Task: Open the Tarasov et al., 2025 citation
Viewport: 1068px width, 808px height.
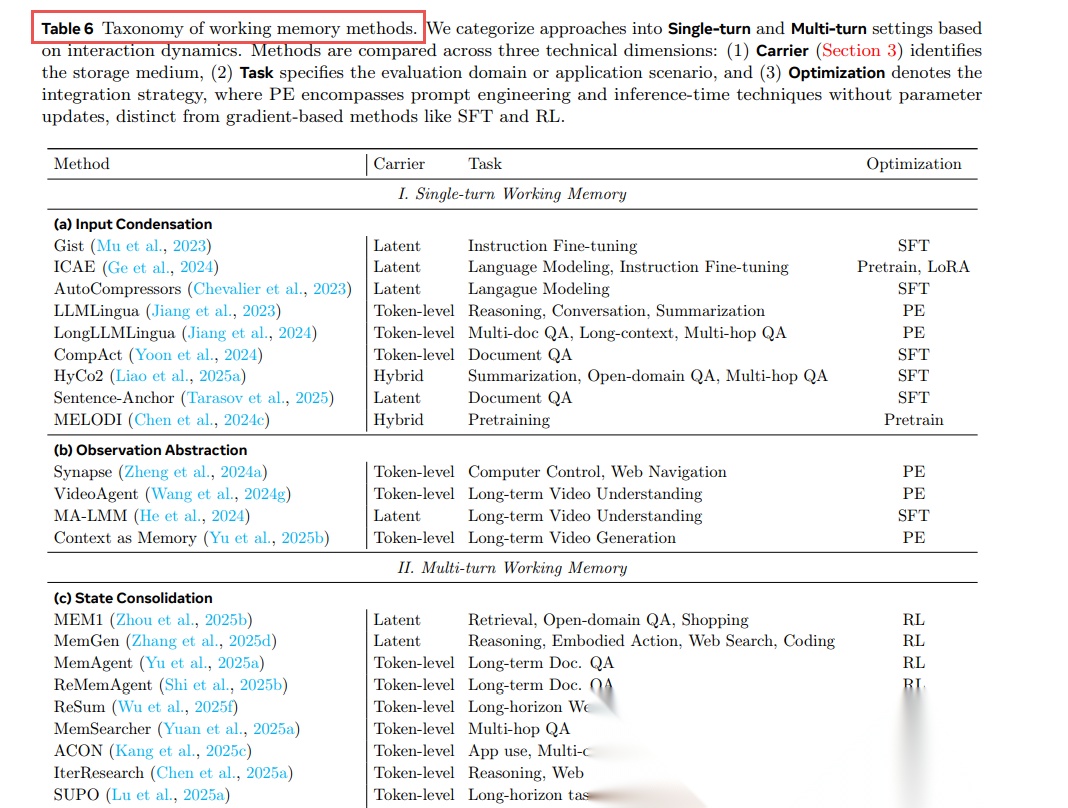Action: [x=258, y=398]
